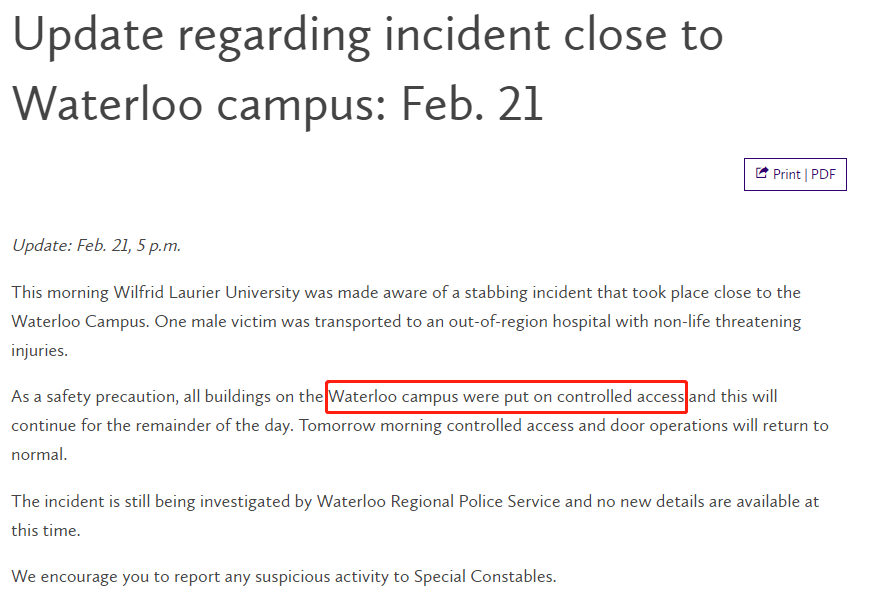Click the words 'Special Constables.'
Image resolution: width=884 pixels, height=596 pixels.
pyautogui.click(x=485, y=577)
